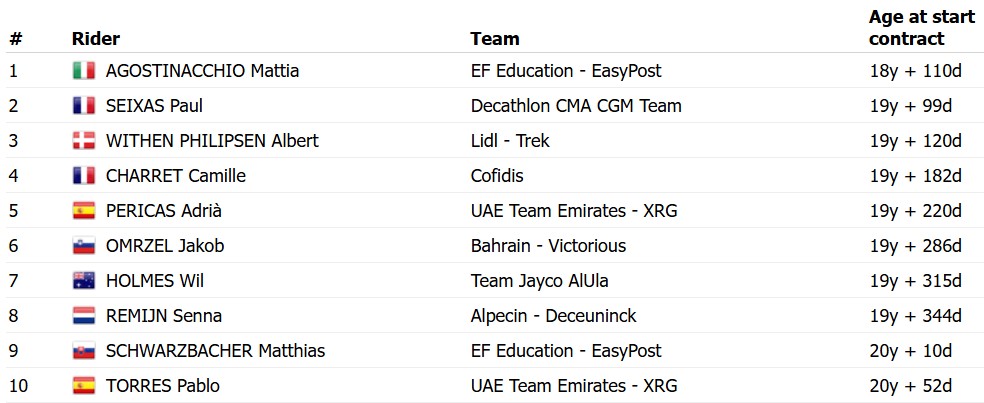Click the Spanish flag next to Pericas Adrià
Image resolution: width=984 pixels, height=403 pixels.
[x=83, y=211]
